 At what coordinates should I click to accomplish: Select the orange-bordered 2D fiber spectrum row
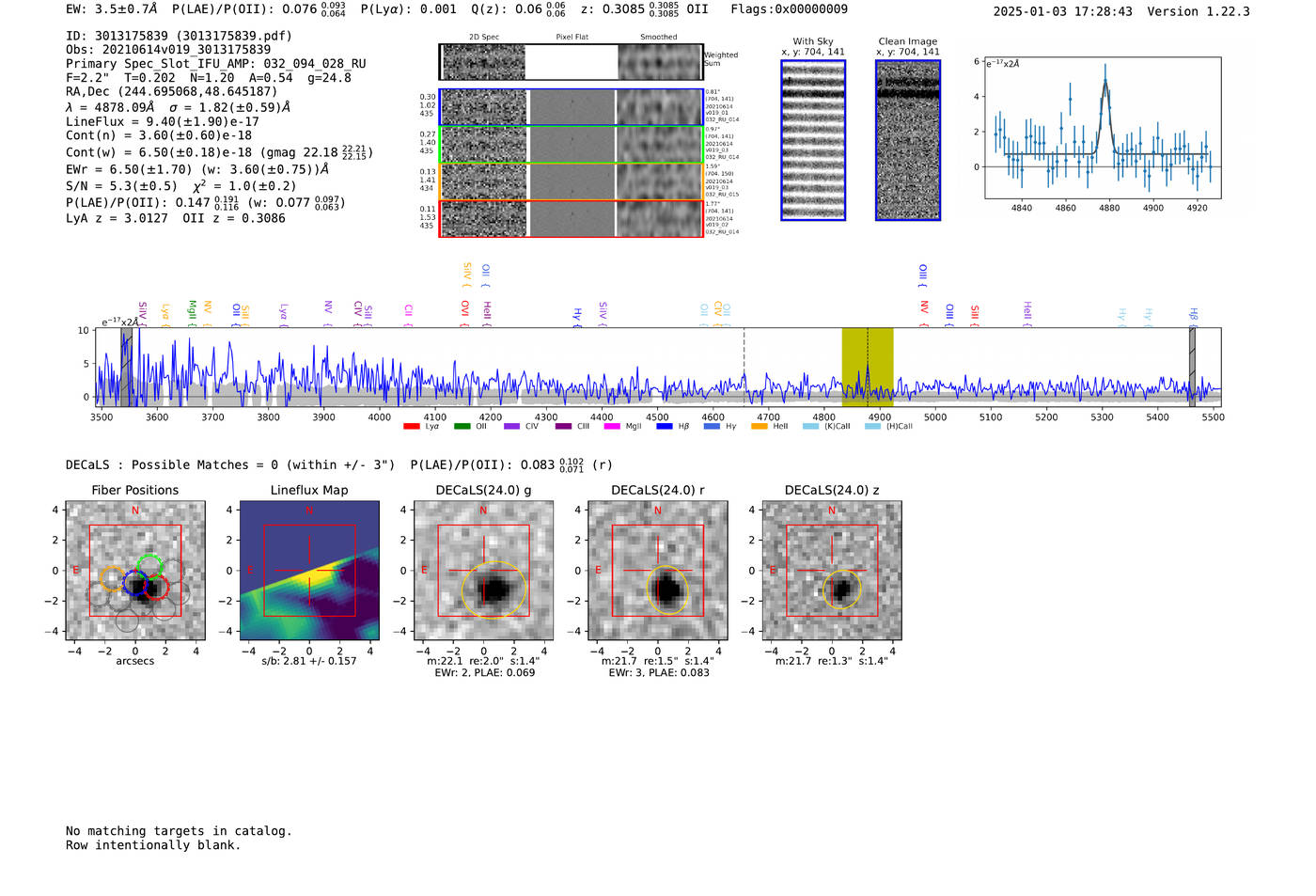pos(572,181)
